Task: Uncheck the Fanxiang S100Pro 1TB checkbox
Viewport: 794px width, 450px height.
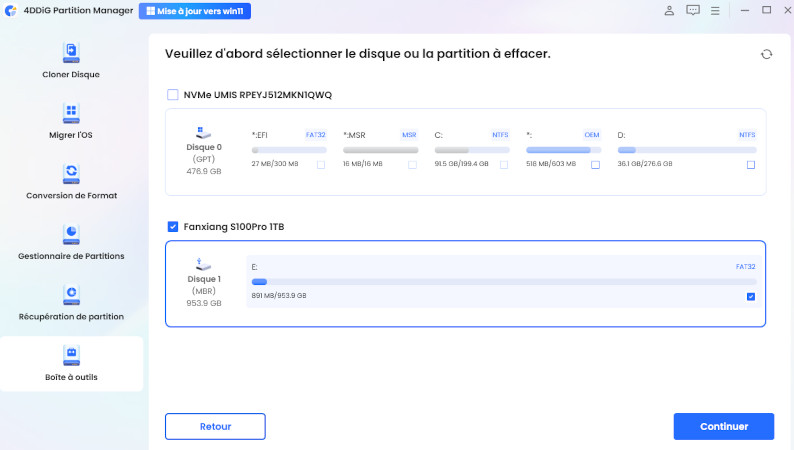Action: (173, 226)
